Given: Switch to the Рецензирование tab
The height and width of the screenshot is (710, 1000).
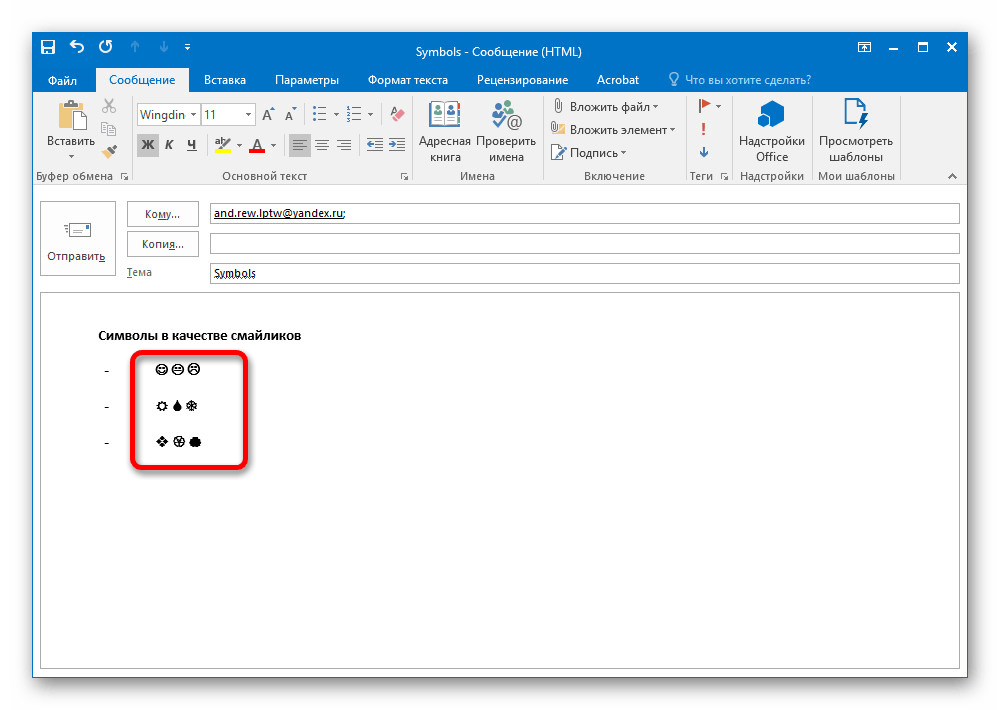Looking at the screenshot, I should [x=522, y=80].
